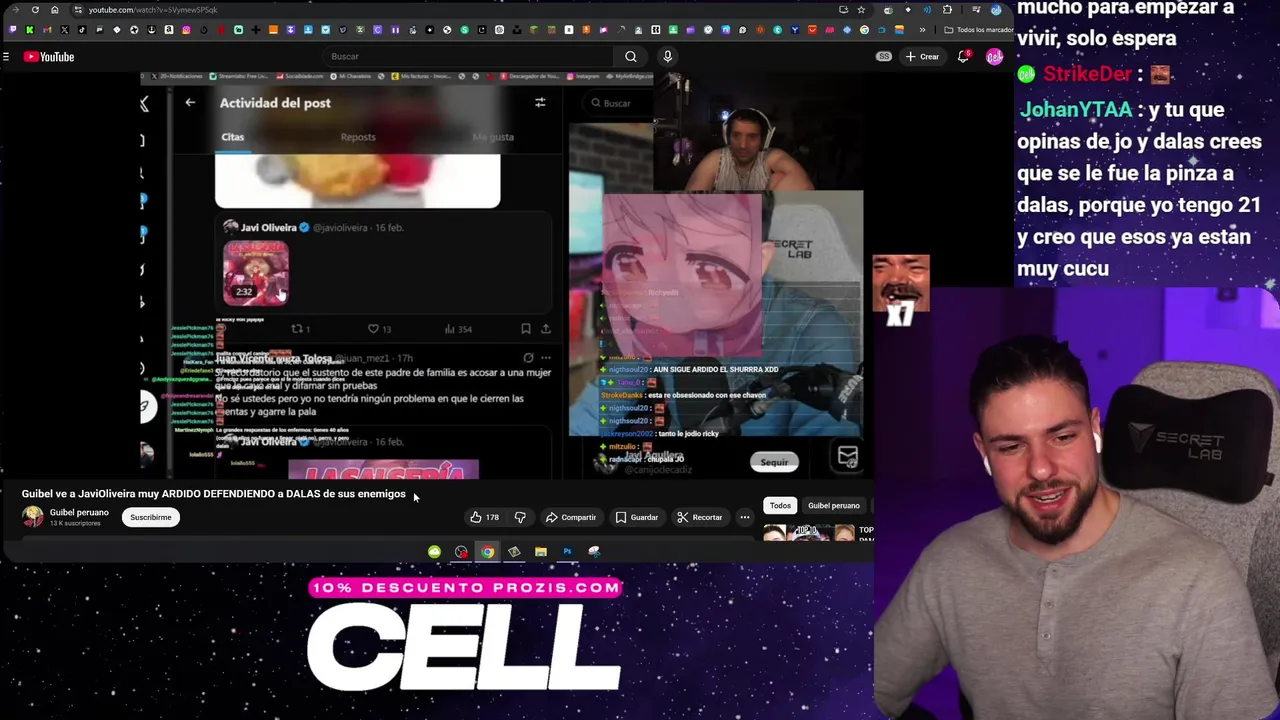Open YouTube notifications bell
1280x720 pixels.
tap(963, 57)
